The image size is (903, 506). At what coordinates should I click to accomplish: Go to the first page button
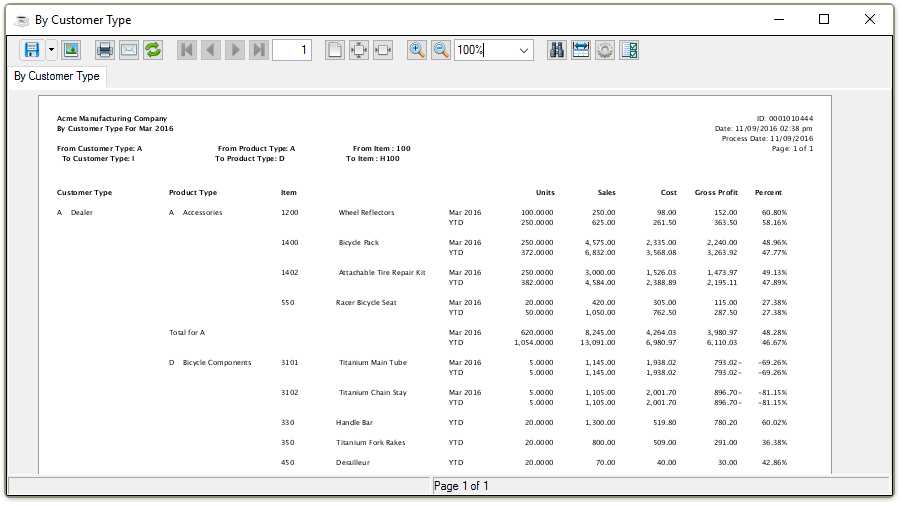(x=187, y=50)
